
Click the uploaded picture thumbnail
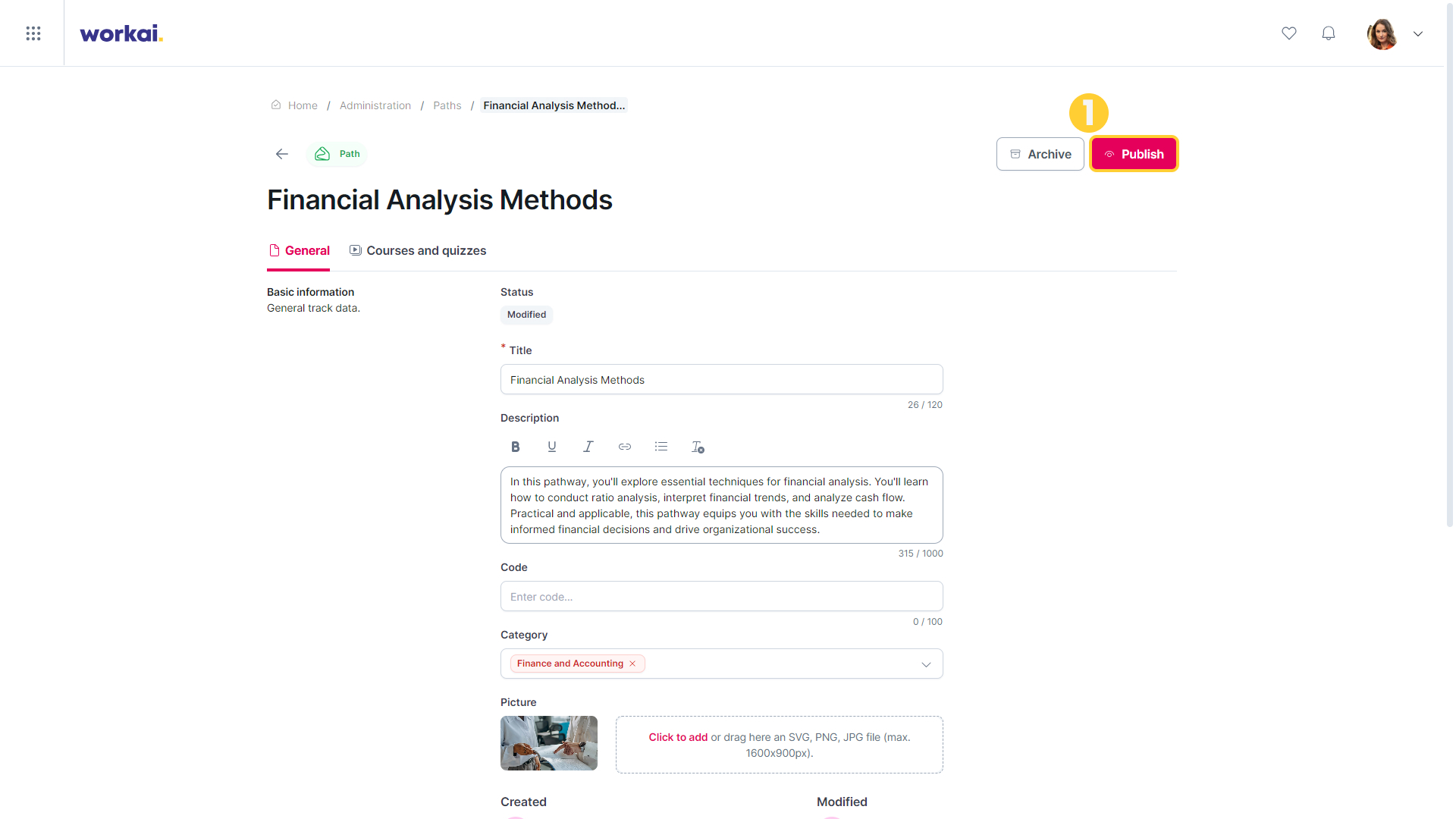click(x=549, y=743)
